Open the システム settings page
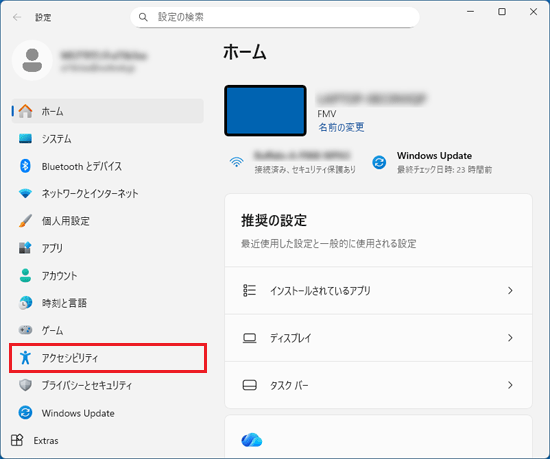 click(56, 139)
